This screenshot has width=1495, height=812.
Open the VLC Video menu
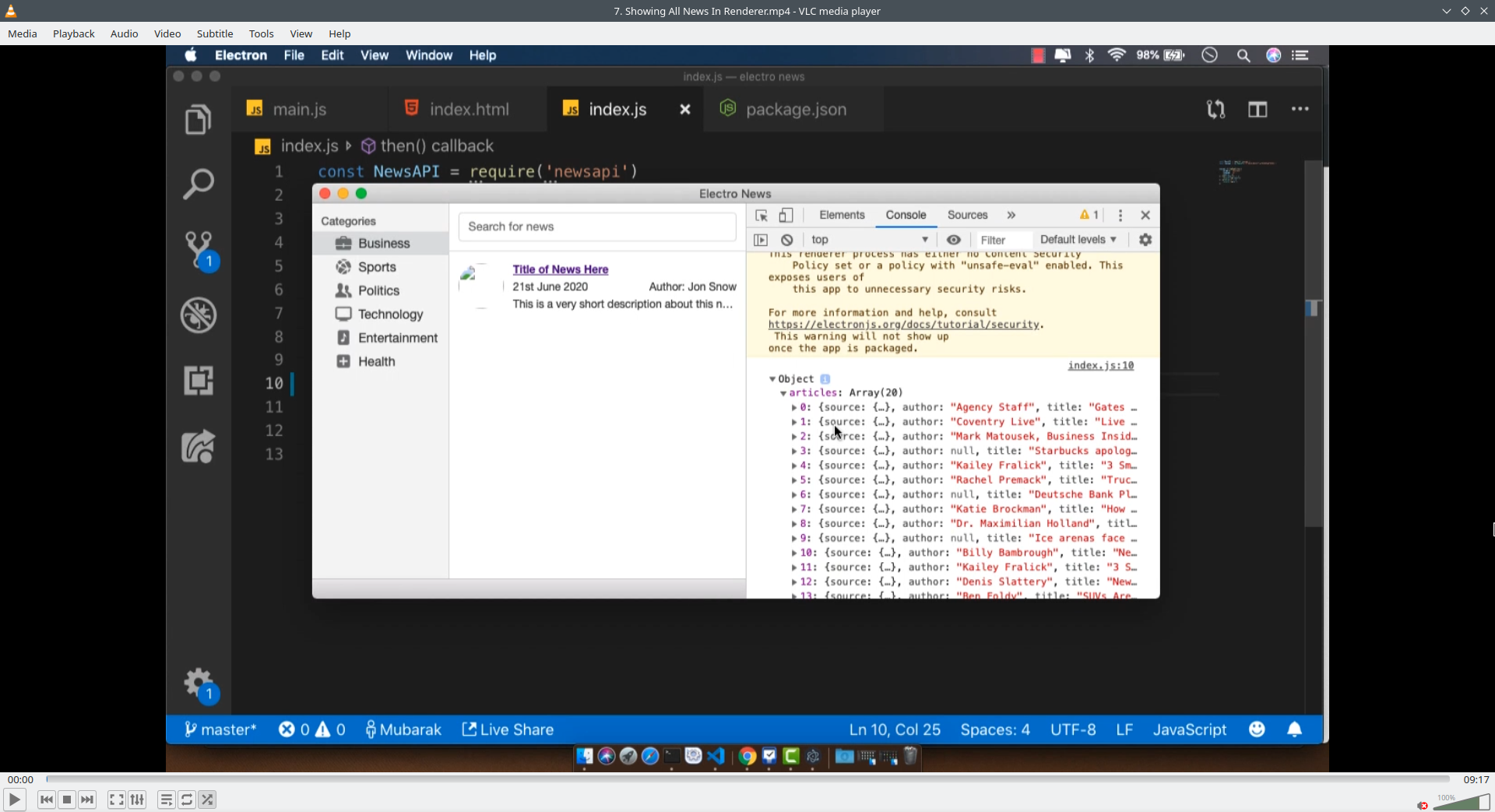click(167, 33)
